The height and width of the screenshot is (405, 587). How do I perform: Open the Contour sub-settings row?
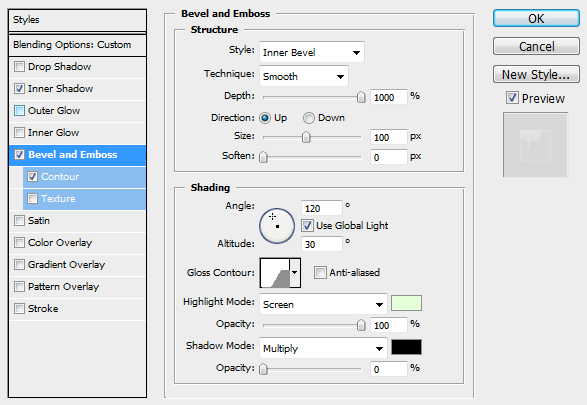(x=84, y=177)
